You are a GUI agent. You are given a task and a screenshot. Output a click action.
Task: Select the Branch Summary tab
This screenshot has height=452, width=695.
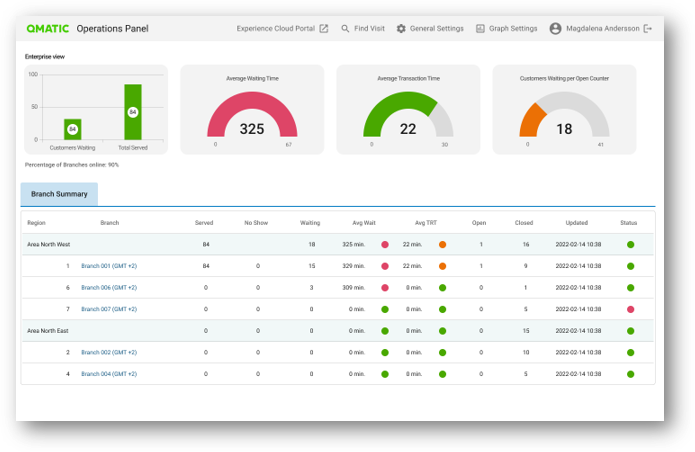pyautogui.click(x=59, y=194)
